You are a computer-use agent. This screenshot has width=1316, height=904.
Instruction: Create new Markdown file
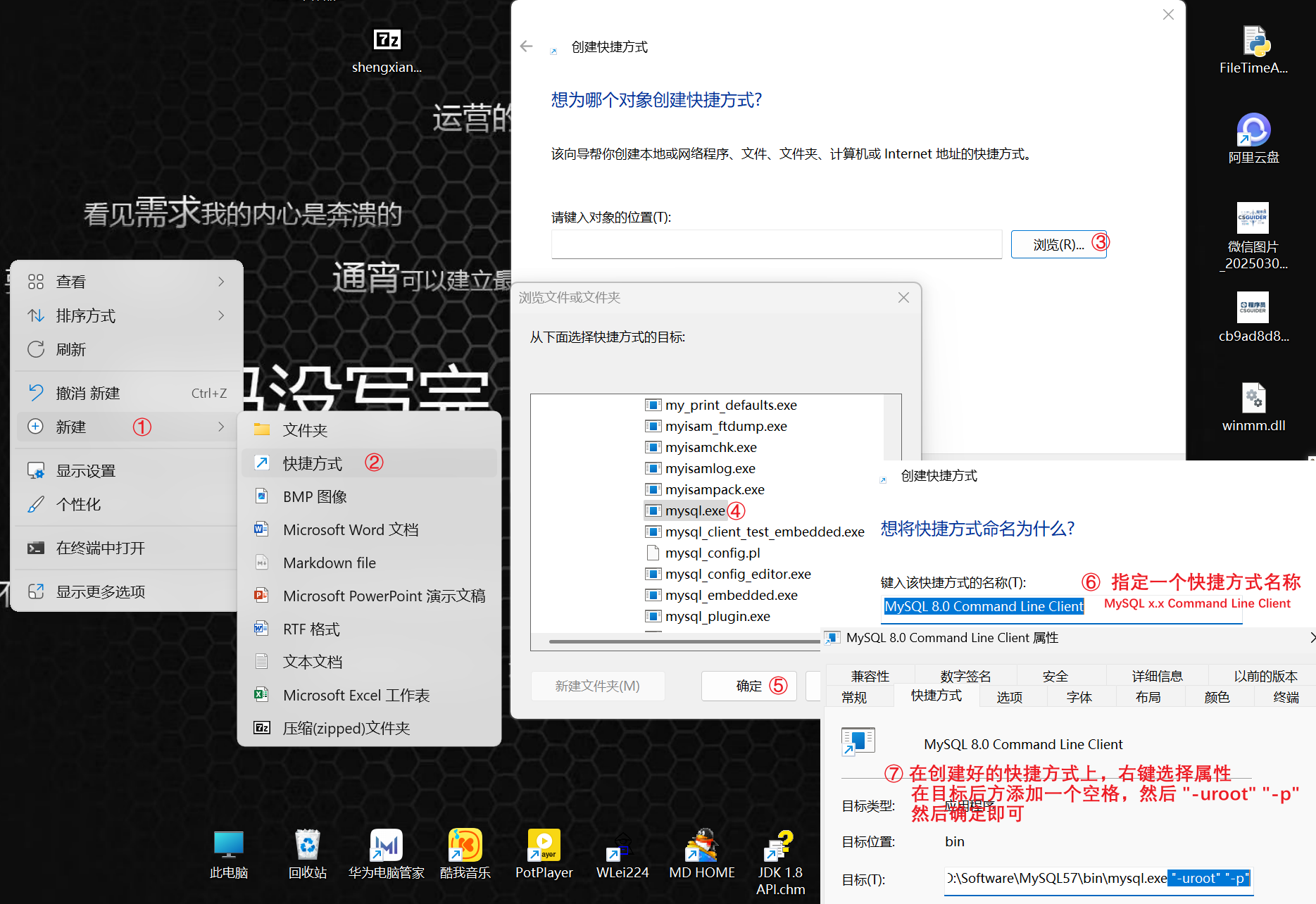[369, 563]
